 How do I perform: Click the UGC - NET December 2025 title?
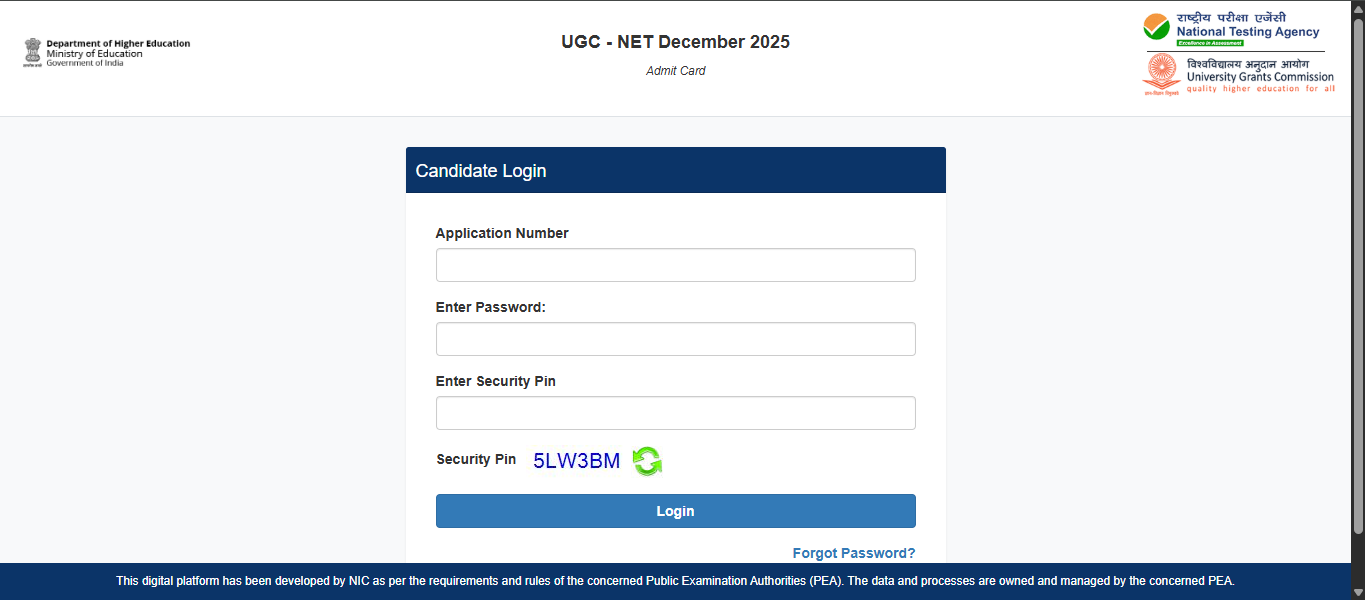point(675,42)
